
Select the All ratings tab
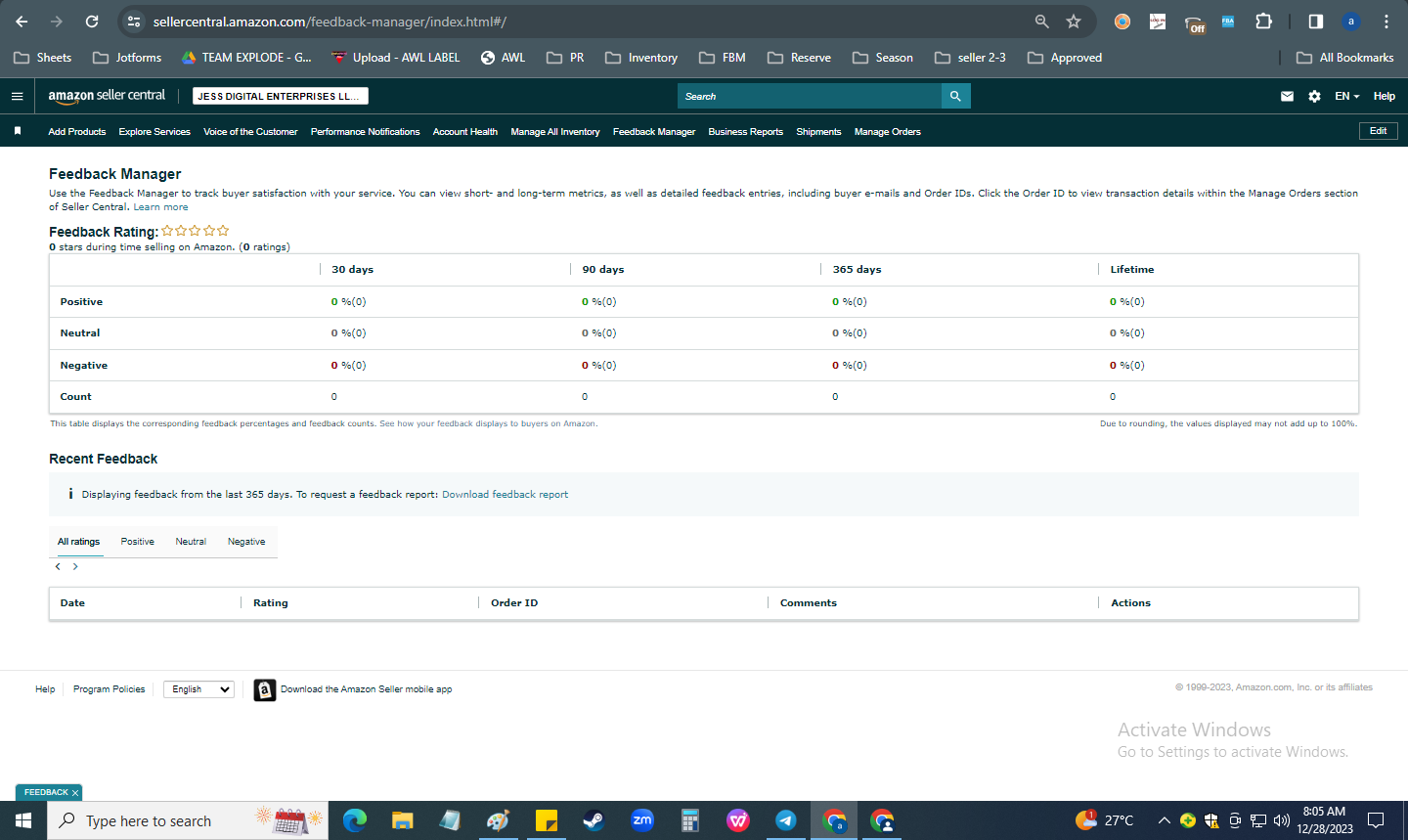tap(78, 542)
